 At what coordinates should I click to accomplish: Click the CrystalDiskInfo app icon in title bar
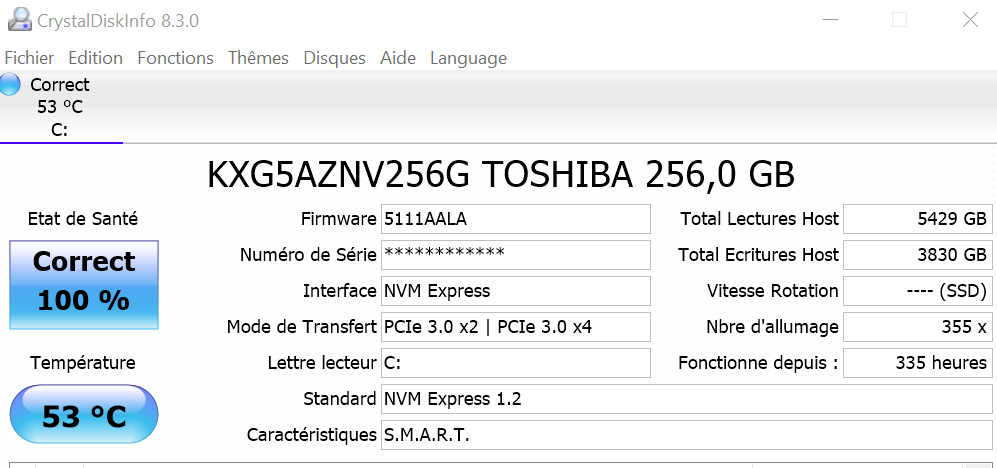tap(17, 19)
